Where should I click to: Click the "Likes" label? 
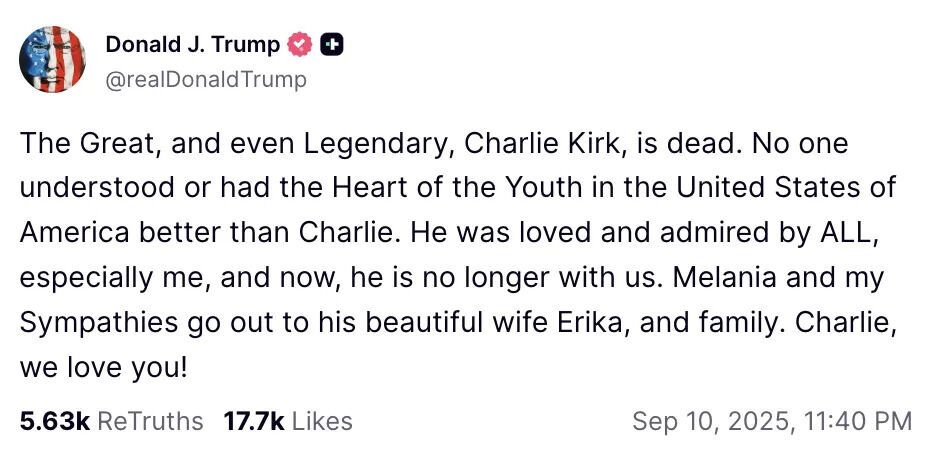coord(322,421)
